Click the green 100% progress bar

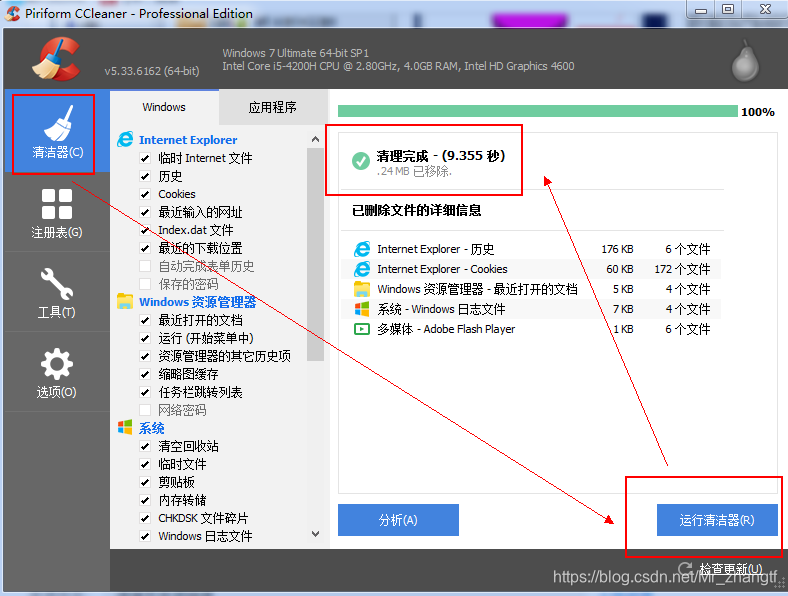coord(537,111)
